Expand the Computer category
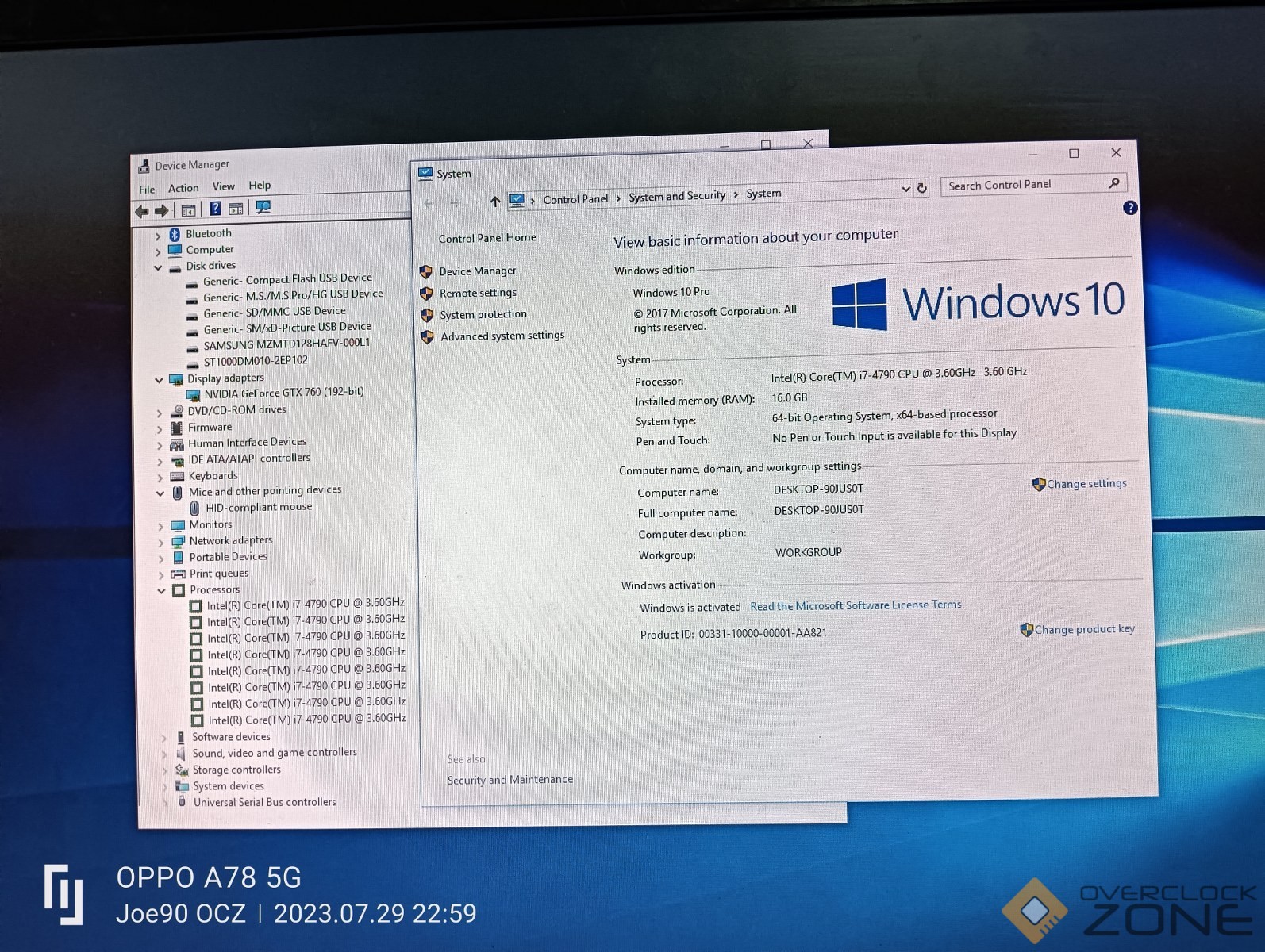1265x952 pixels. [x=158, y=252]
